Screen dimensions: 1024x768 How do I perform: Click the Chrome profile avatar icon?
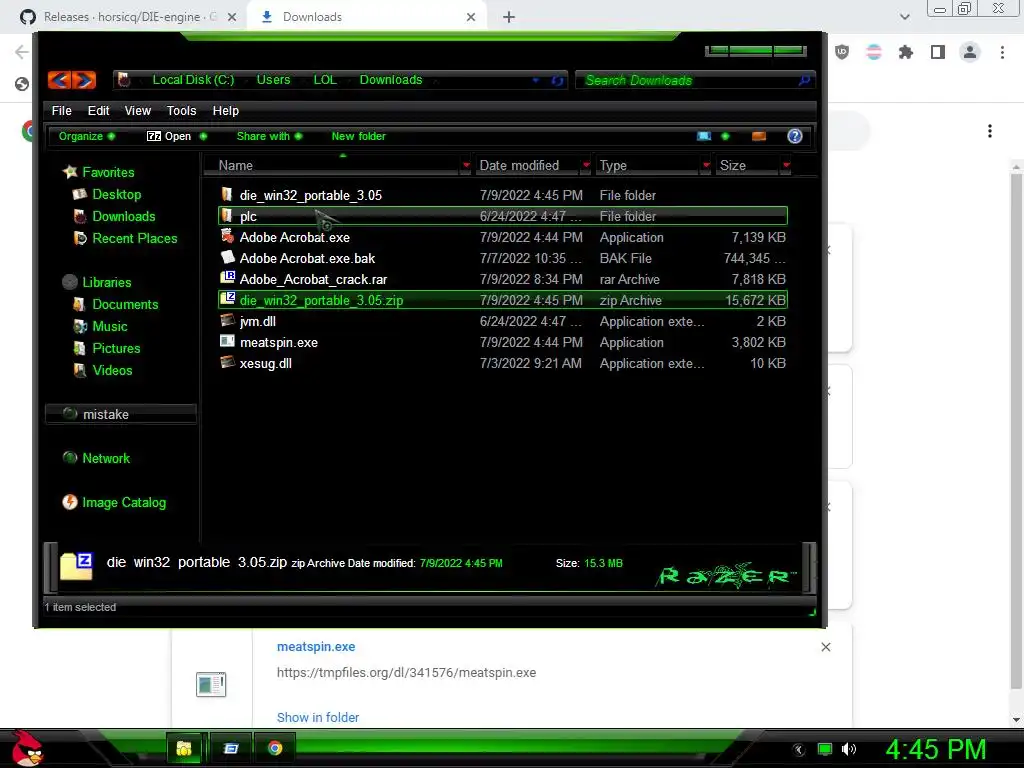click(970, 52)
